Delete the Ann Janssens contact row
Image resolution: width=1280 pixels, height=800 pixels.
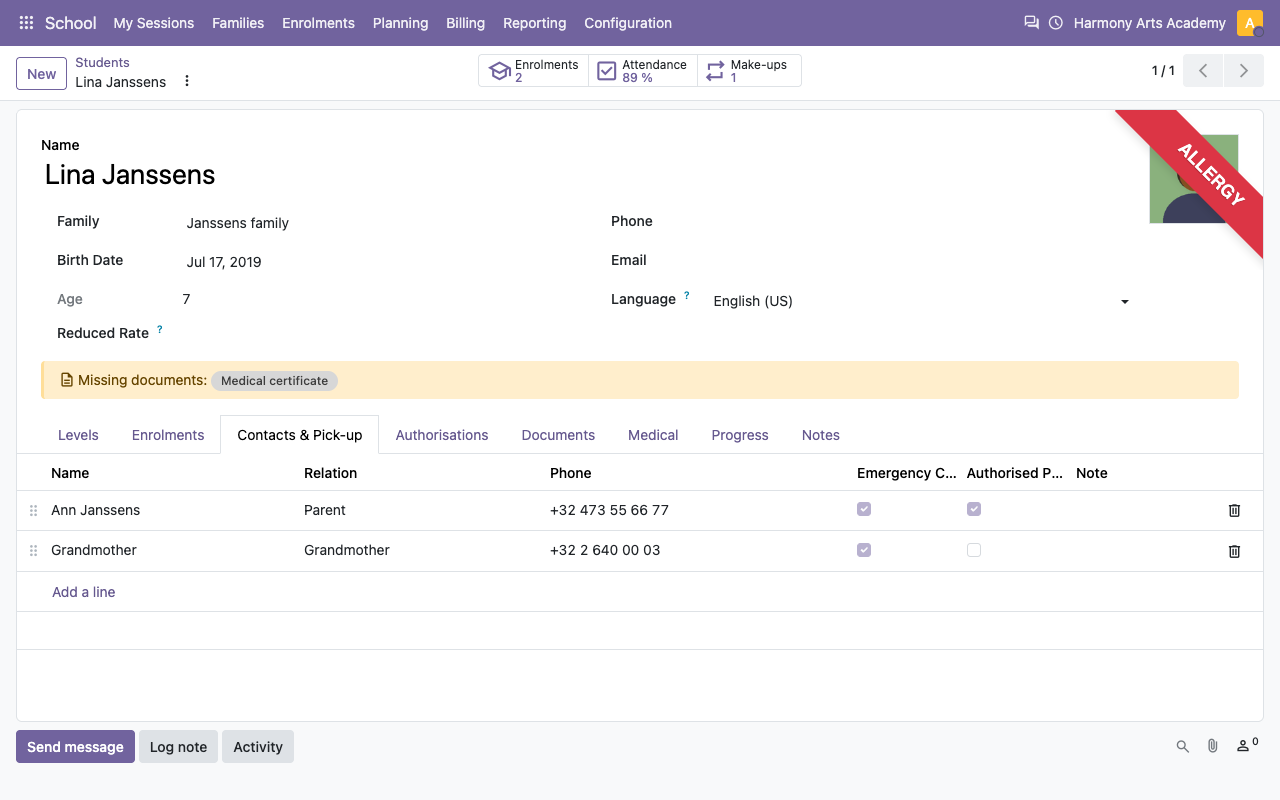1234,510
